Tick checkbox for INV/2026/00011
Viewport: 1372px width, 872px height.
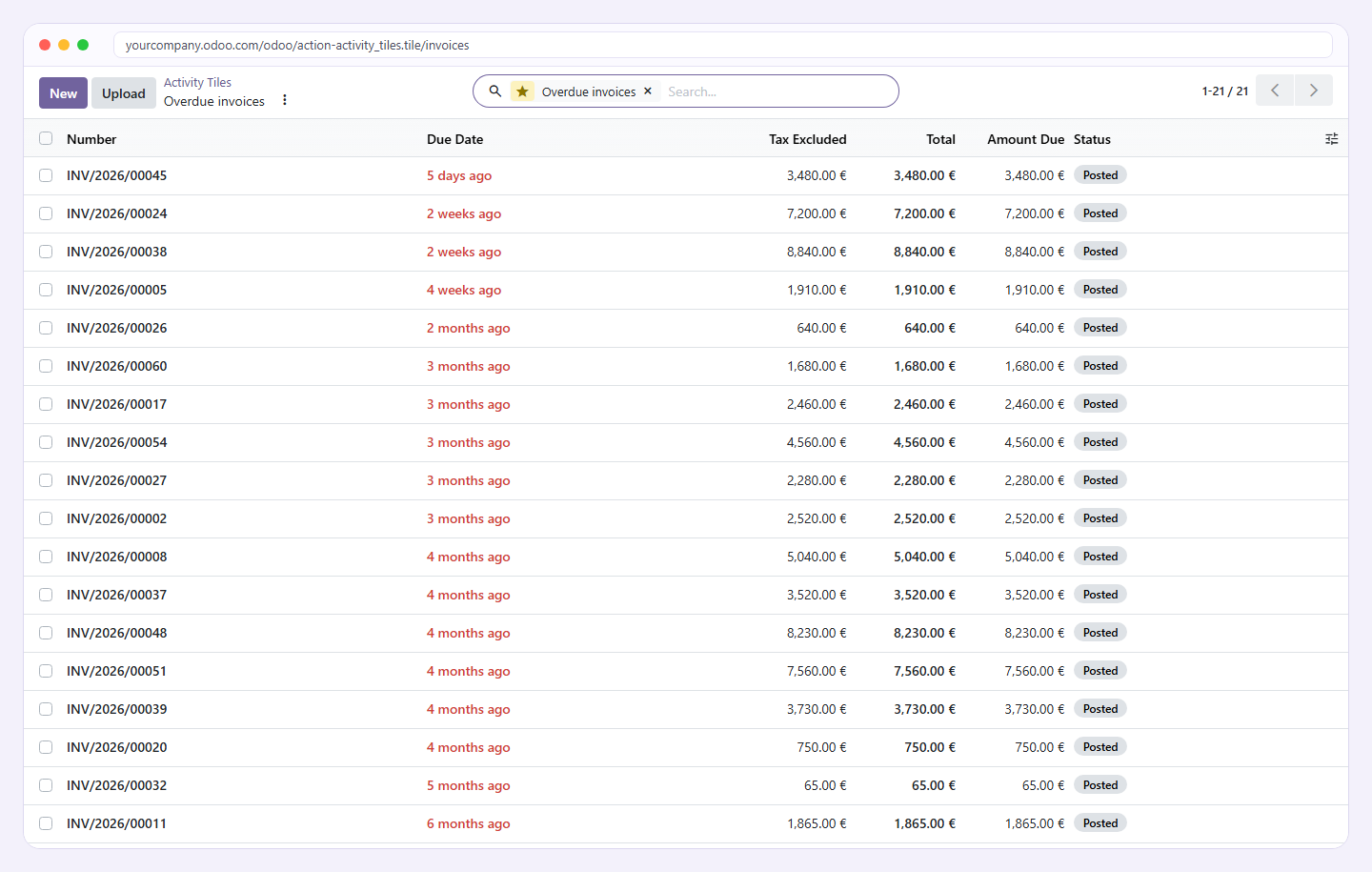coord(46,823)
